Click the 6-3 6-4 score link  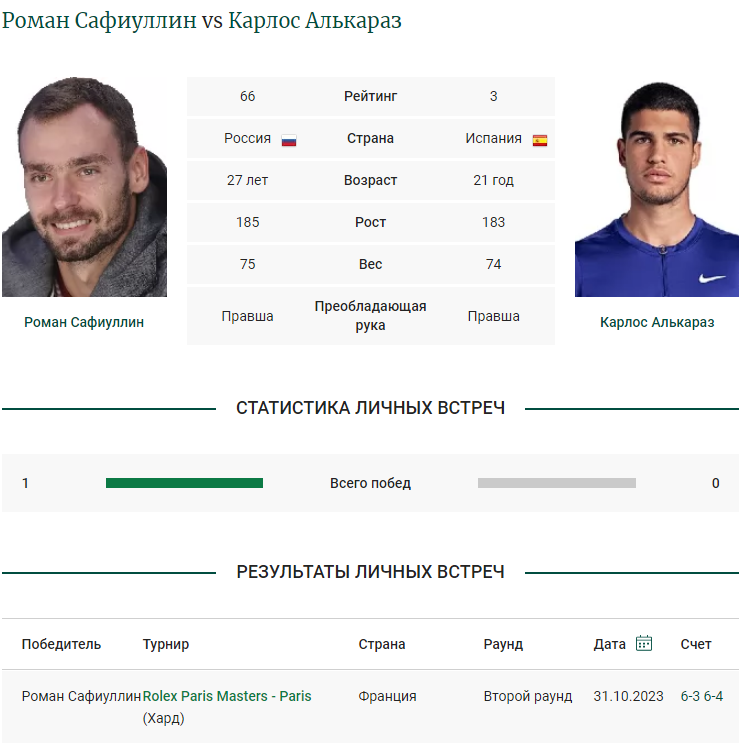(x=702, y=696)
